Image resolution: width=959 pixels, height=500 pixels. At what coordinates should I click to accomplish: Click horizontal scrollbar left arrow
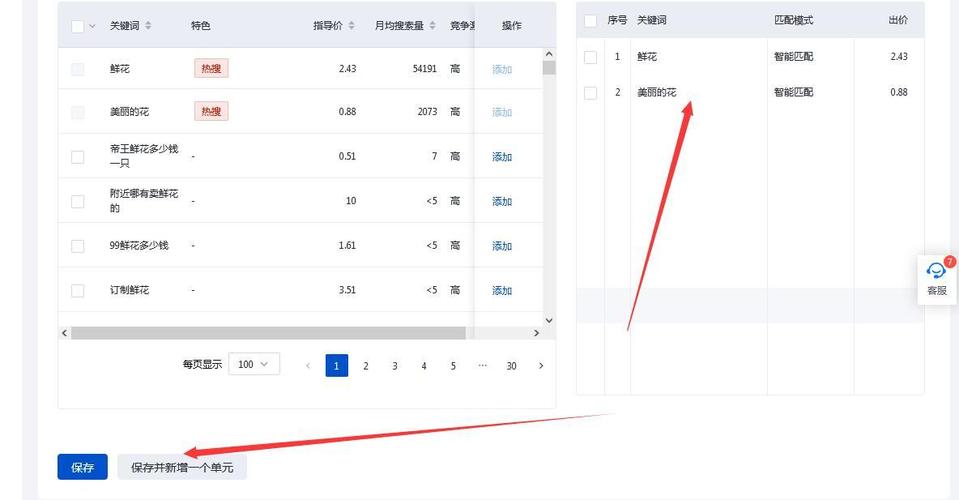(x=64, y=333)
